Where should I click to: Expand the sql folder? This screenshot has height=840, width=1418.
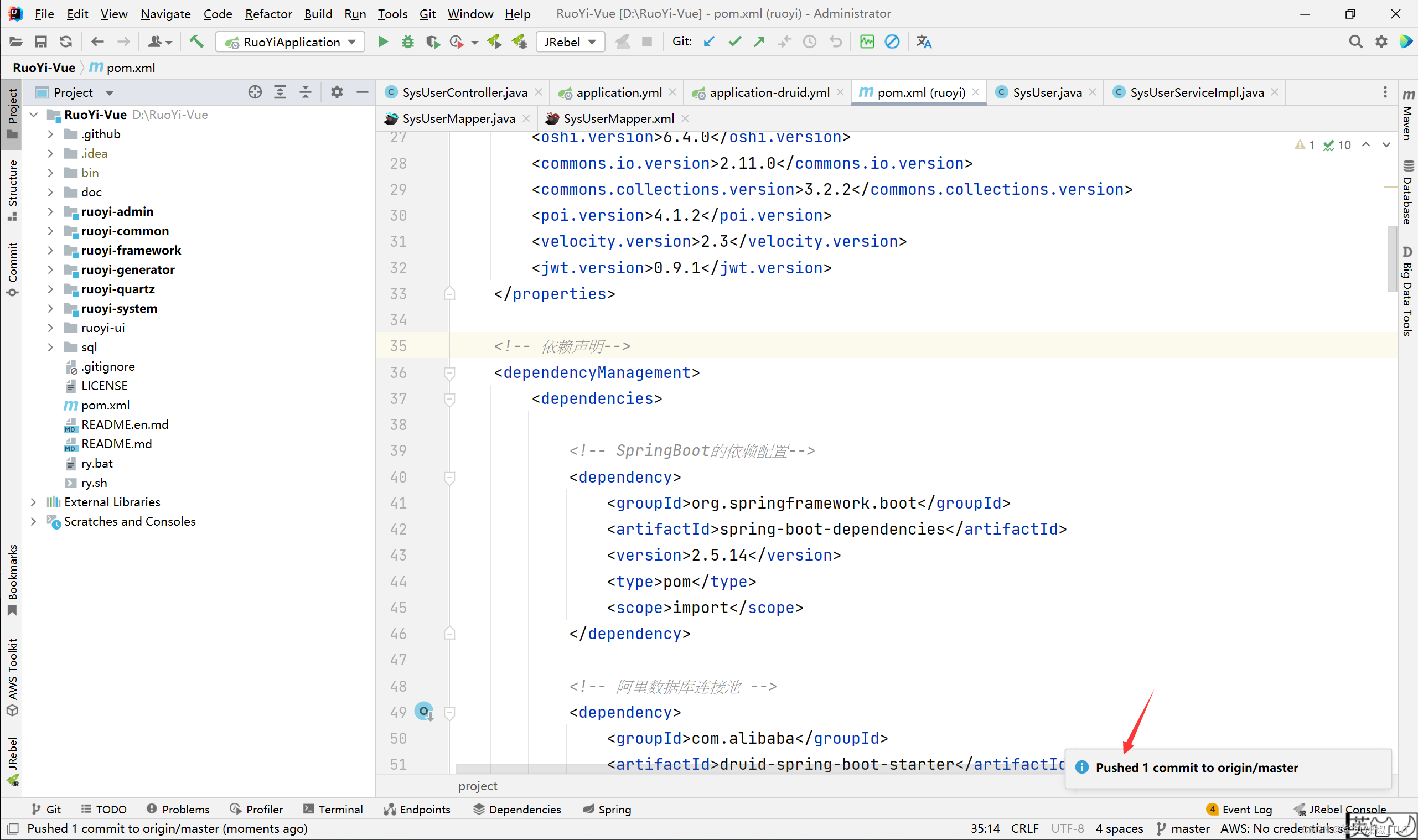[50, 347]
